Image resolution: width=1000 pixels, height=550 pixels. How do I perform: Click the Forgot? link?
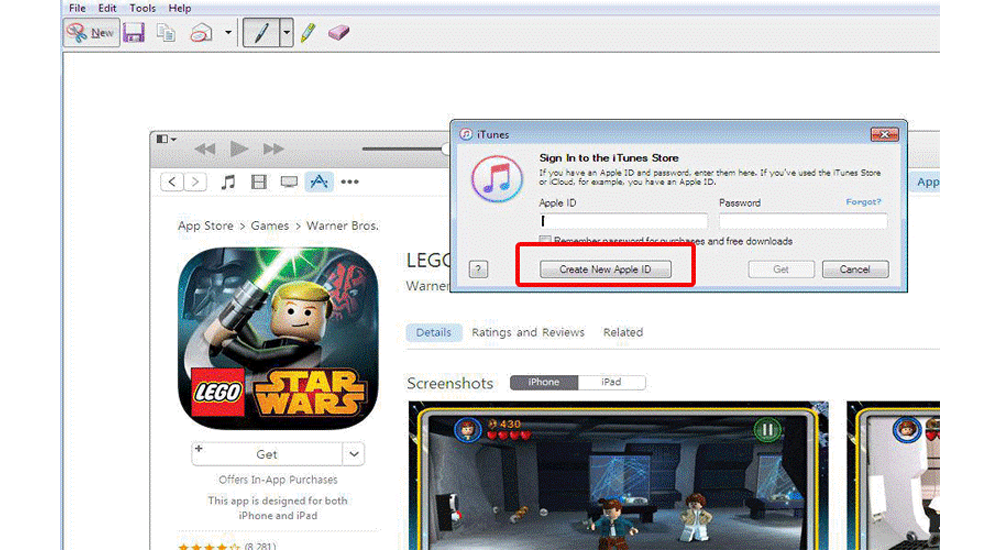tap(864, 202)
